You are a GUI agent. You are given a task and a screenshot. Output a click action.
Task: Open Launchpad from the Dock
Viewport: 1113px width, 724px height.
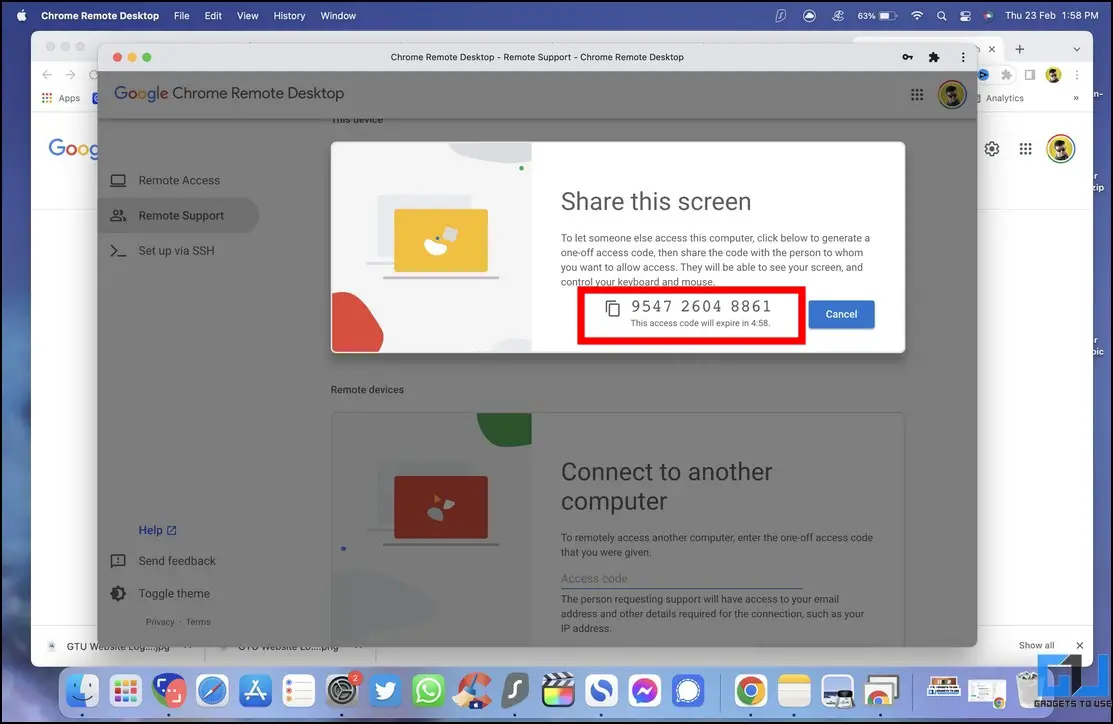[x=126, y=691]
